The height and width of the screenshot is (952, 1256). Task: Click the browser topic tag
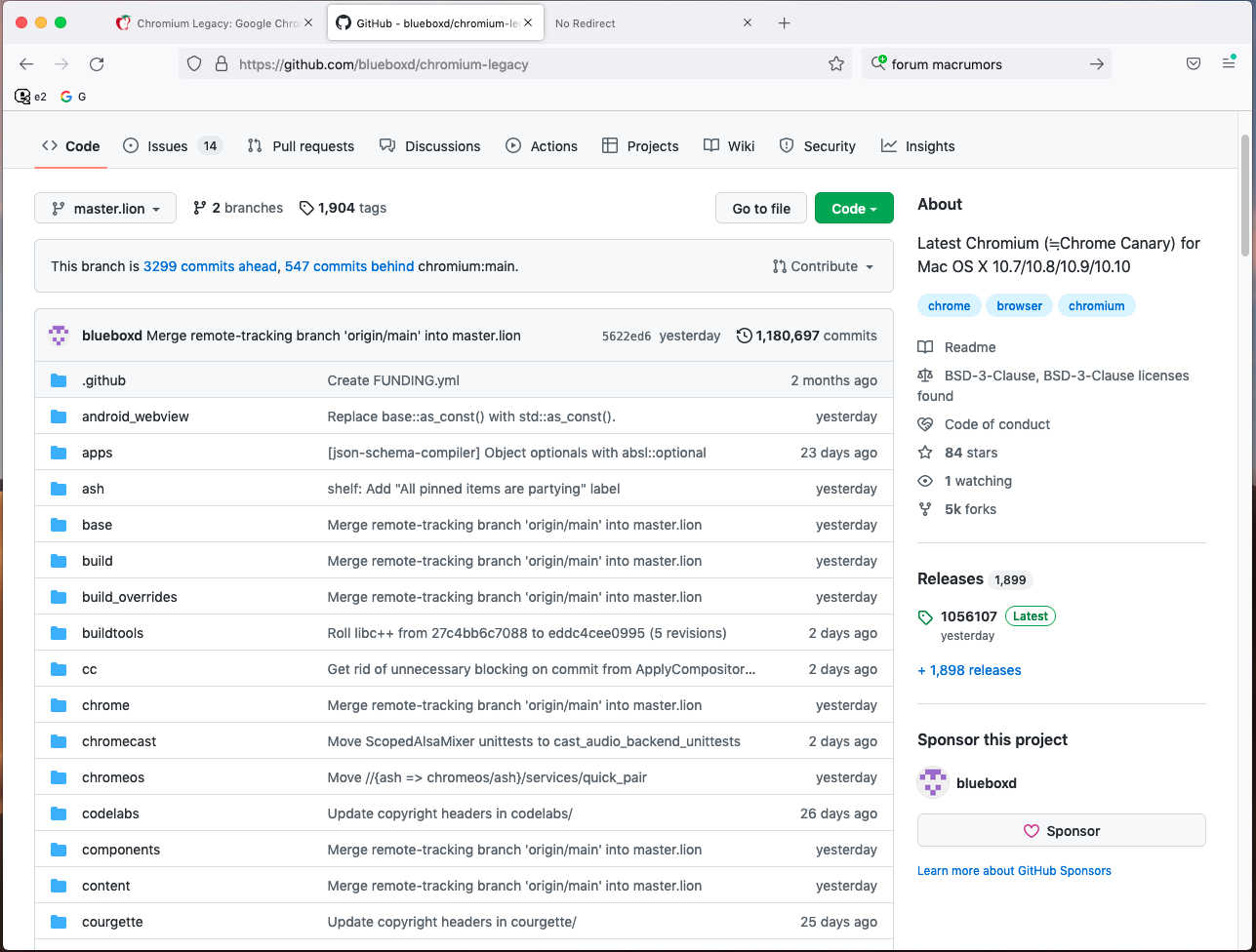[x=1020, y=306]
